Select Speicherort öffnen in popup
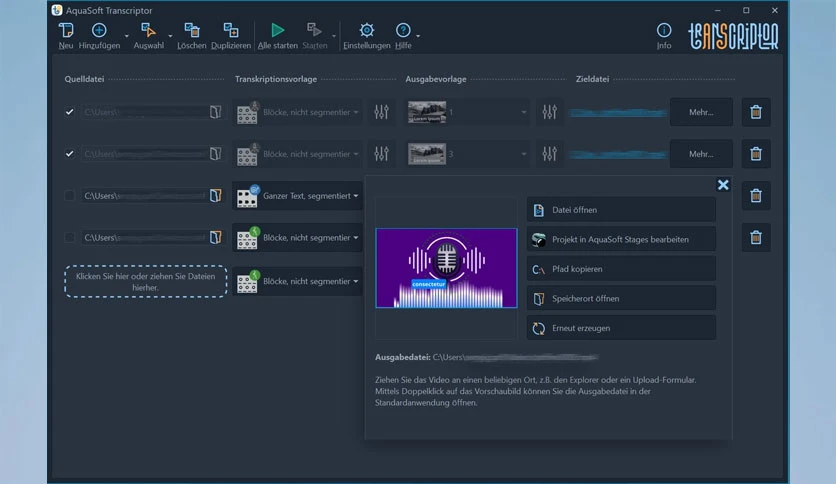This screenshot has width=836, height=484. 621,299
